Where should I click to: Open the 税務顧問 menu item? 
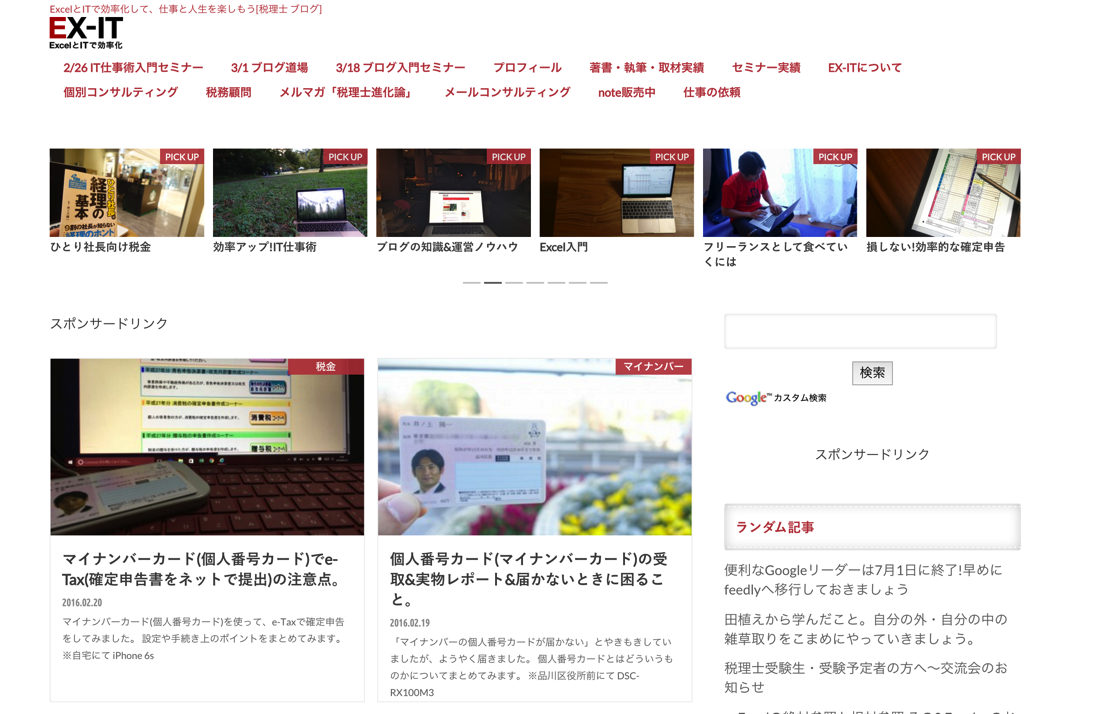point(228,92)
